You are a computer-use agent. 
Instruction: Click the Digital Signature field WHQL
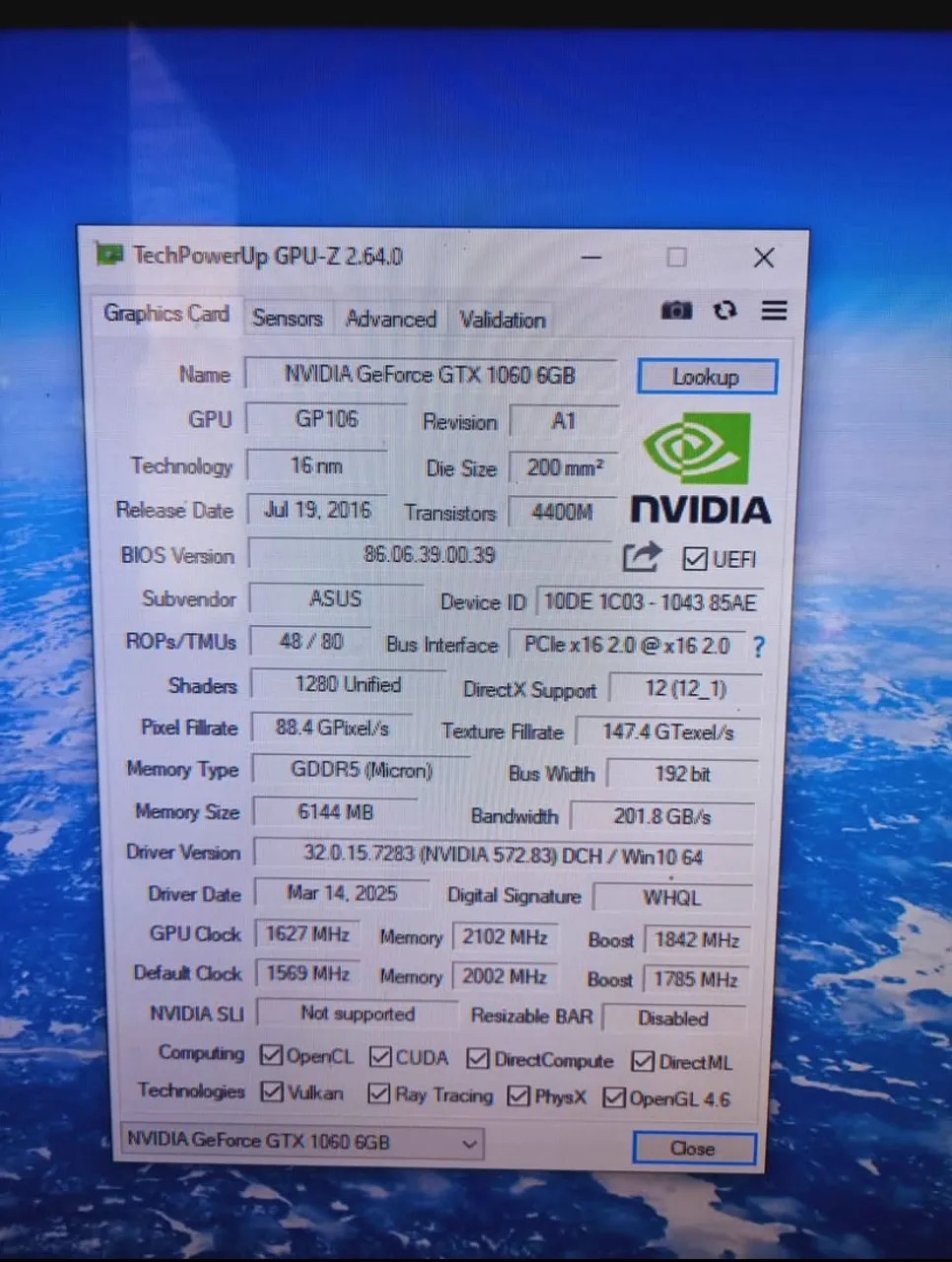672,898
